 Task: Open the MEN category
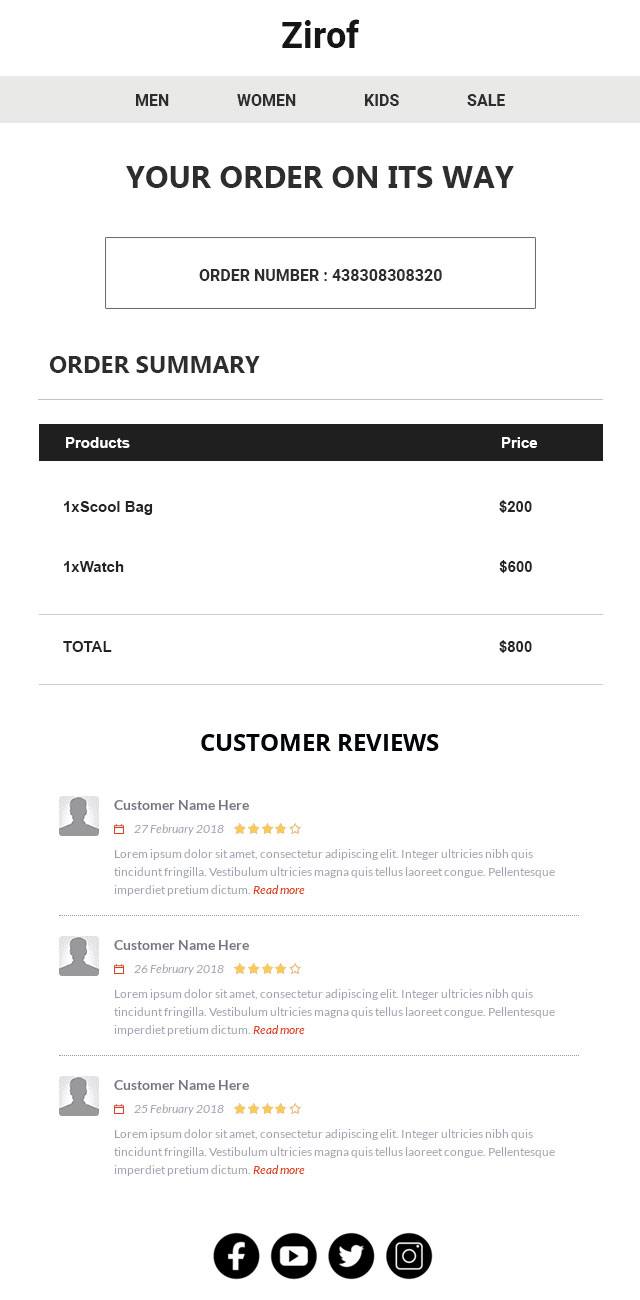coord(152,100)
